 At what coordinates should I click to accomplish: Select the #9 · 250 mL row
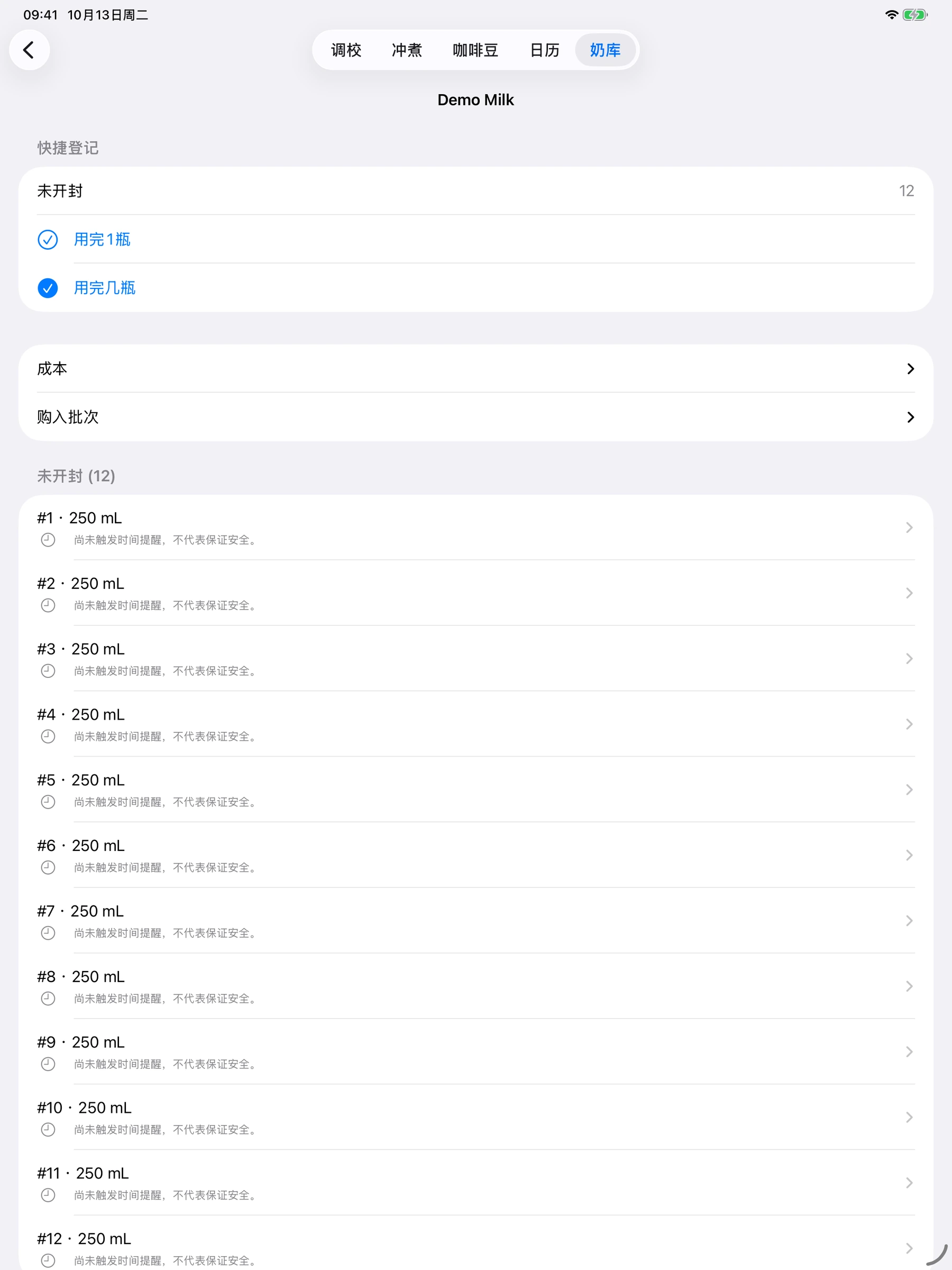click(475, 1052)
